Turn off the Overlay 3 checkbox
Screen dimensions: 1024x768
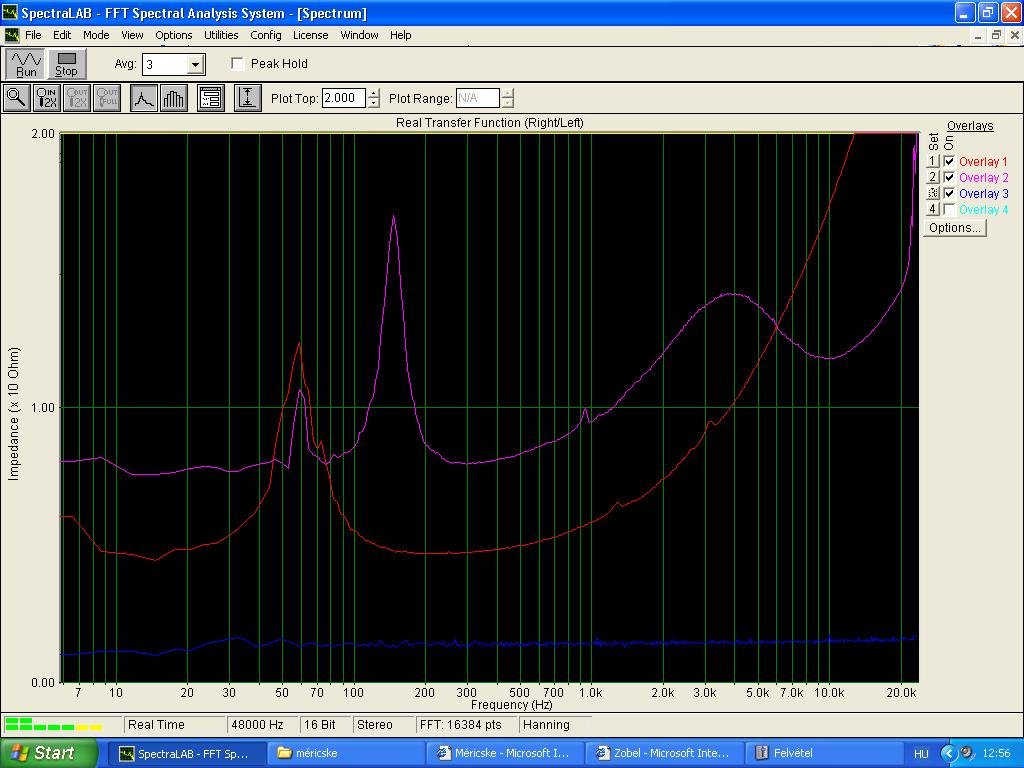(950, 193)
